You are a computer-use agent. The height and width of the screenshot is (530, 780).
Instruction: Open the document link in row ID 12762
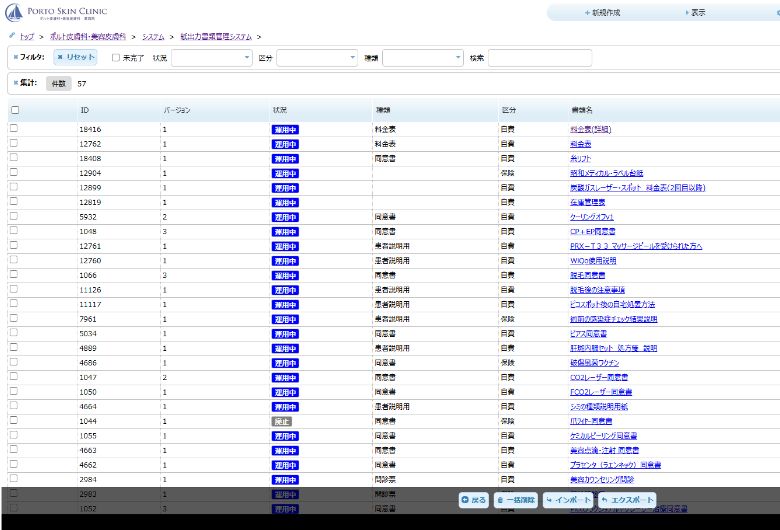pos(581,144)
